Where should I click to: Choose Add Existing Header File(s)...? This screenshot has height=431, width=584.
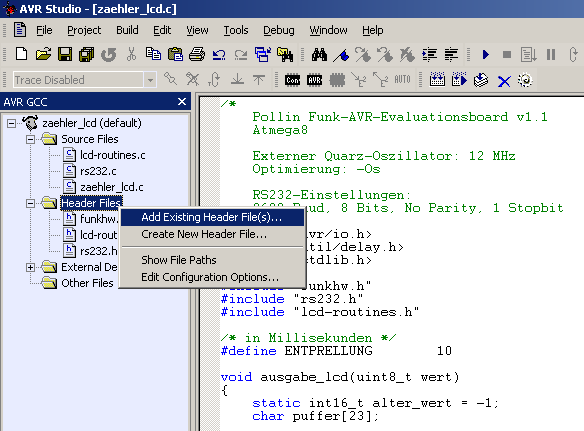tap(213, 217)
